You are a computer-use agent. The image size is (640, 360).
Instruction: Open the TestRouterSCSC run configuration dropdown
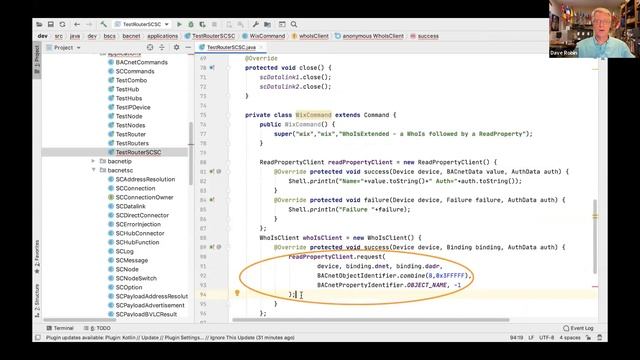tap(142, 24)
